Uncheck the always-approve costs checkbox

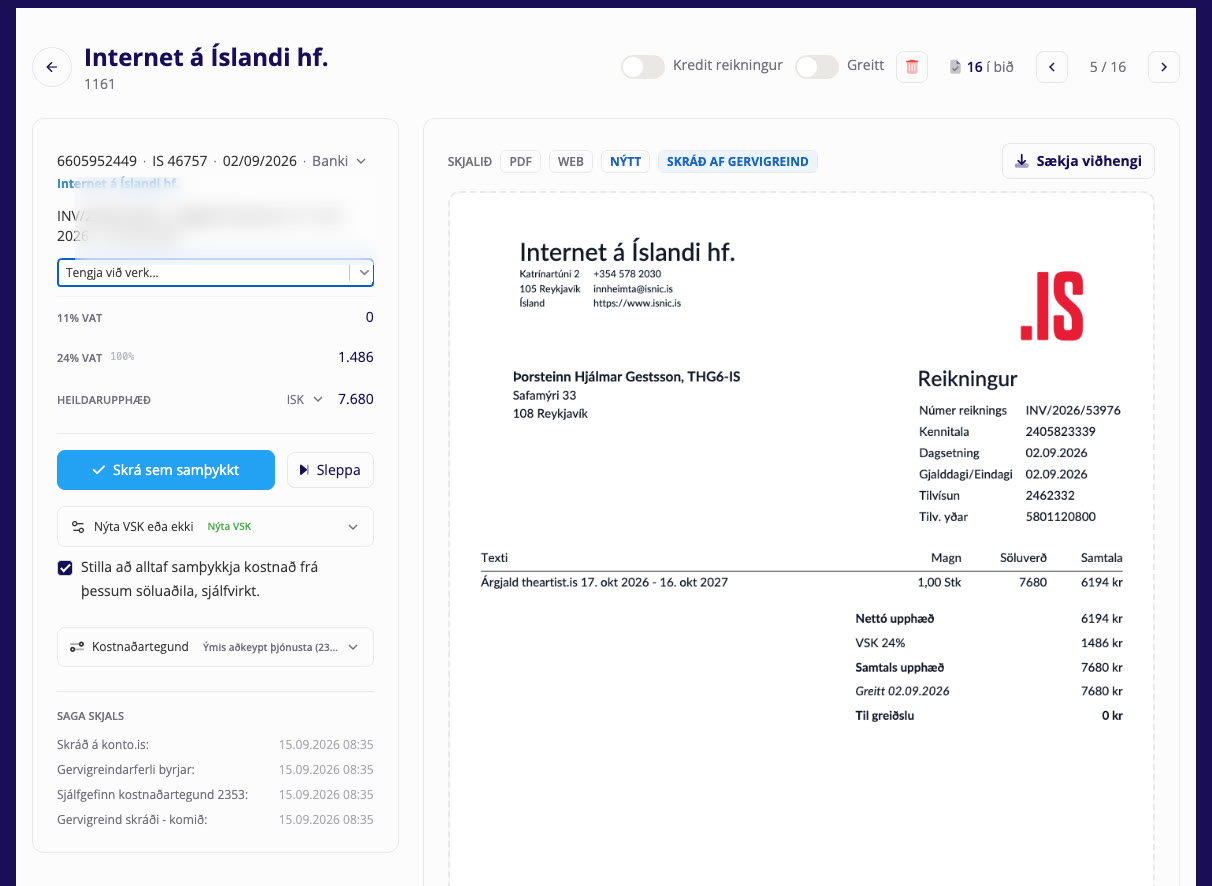[x=65, y=568]
